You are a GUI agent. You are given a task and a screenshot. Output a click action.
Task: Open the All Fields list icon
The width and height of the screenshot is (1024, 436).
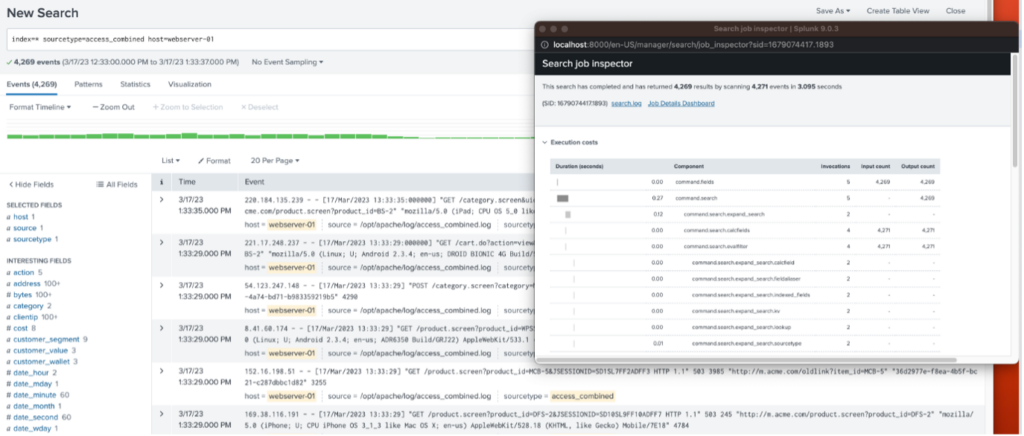coord(100,184)
